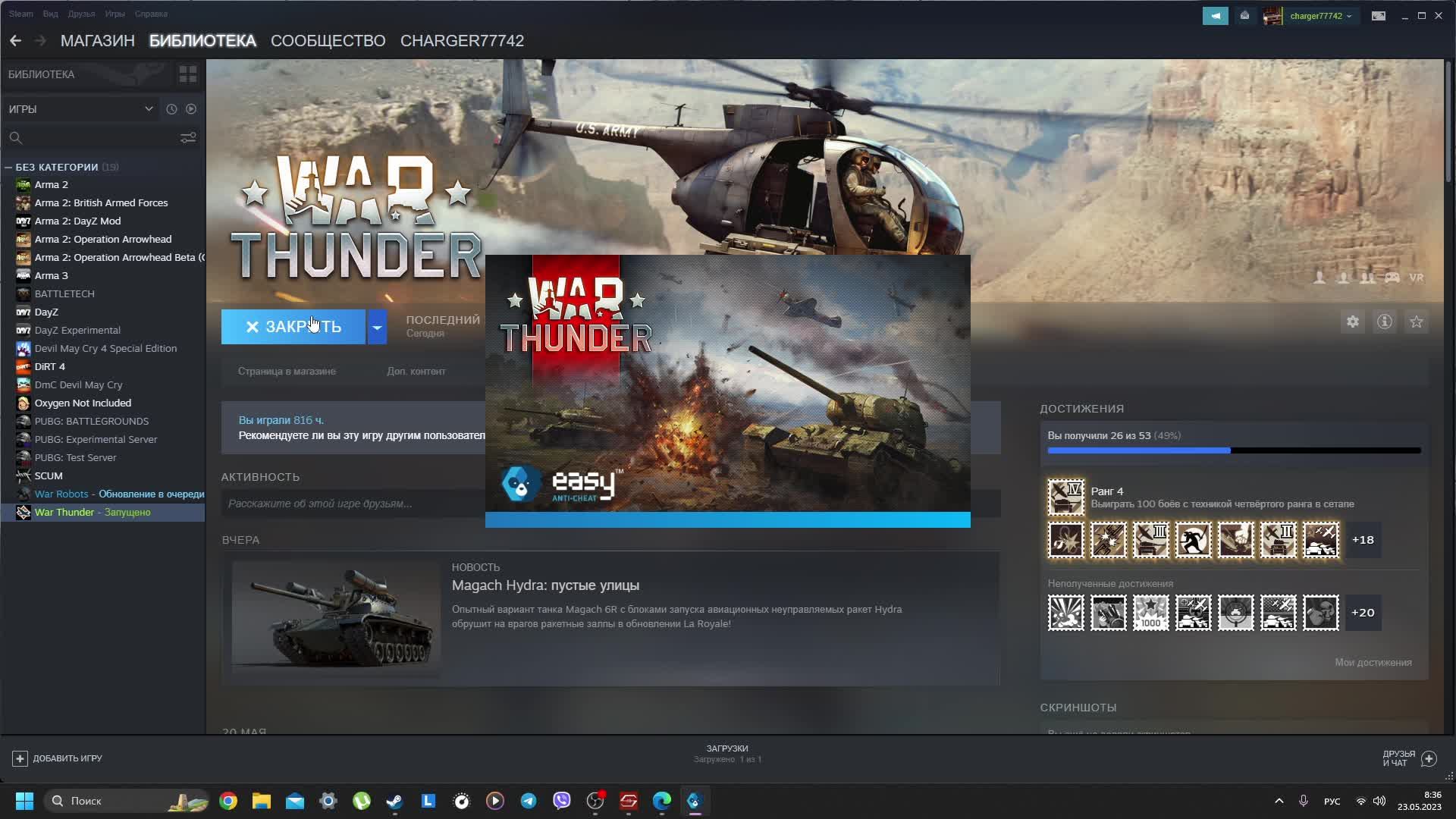Open advanced library filter options icon
This screenshot has width=1456, height=819.
pyautogui.click(x=188, y=138)
